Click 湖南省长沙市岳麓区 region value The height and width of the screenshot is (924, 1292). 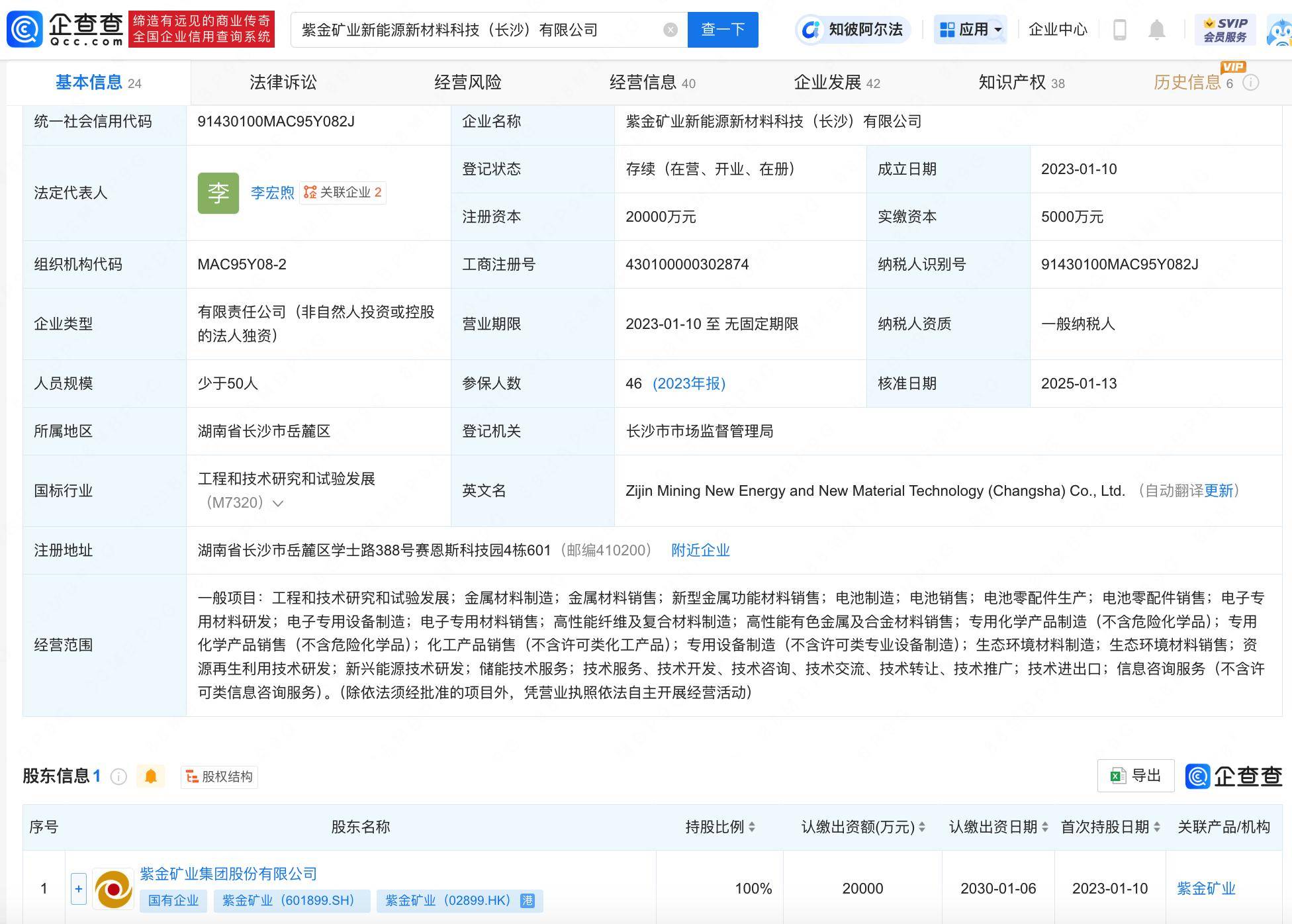[264, 431]
